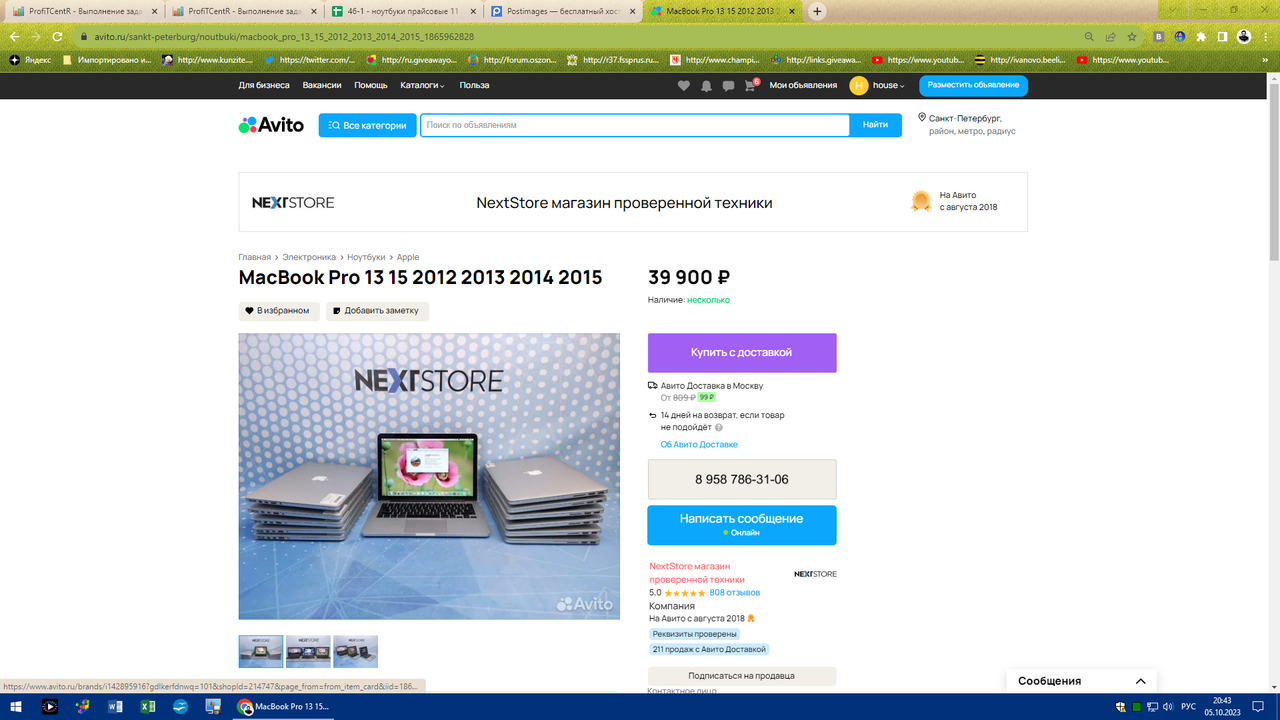This screenshot has height=720, width=1280.
Task: Bookmark this page with star icon
Action: pos(1132,36)
